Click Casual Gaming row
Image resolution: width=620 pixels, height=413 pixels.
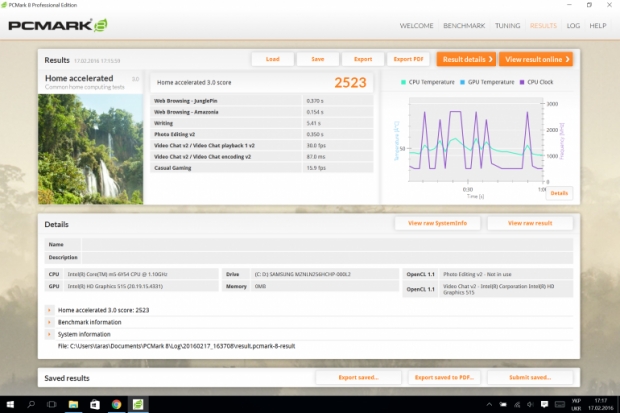click(x=261, y=168)
